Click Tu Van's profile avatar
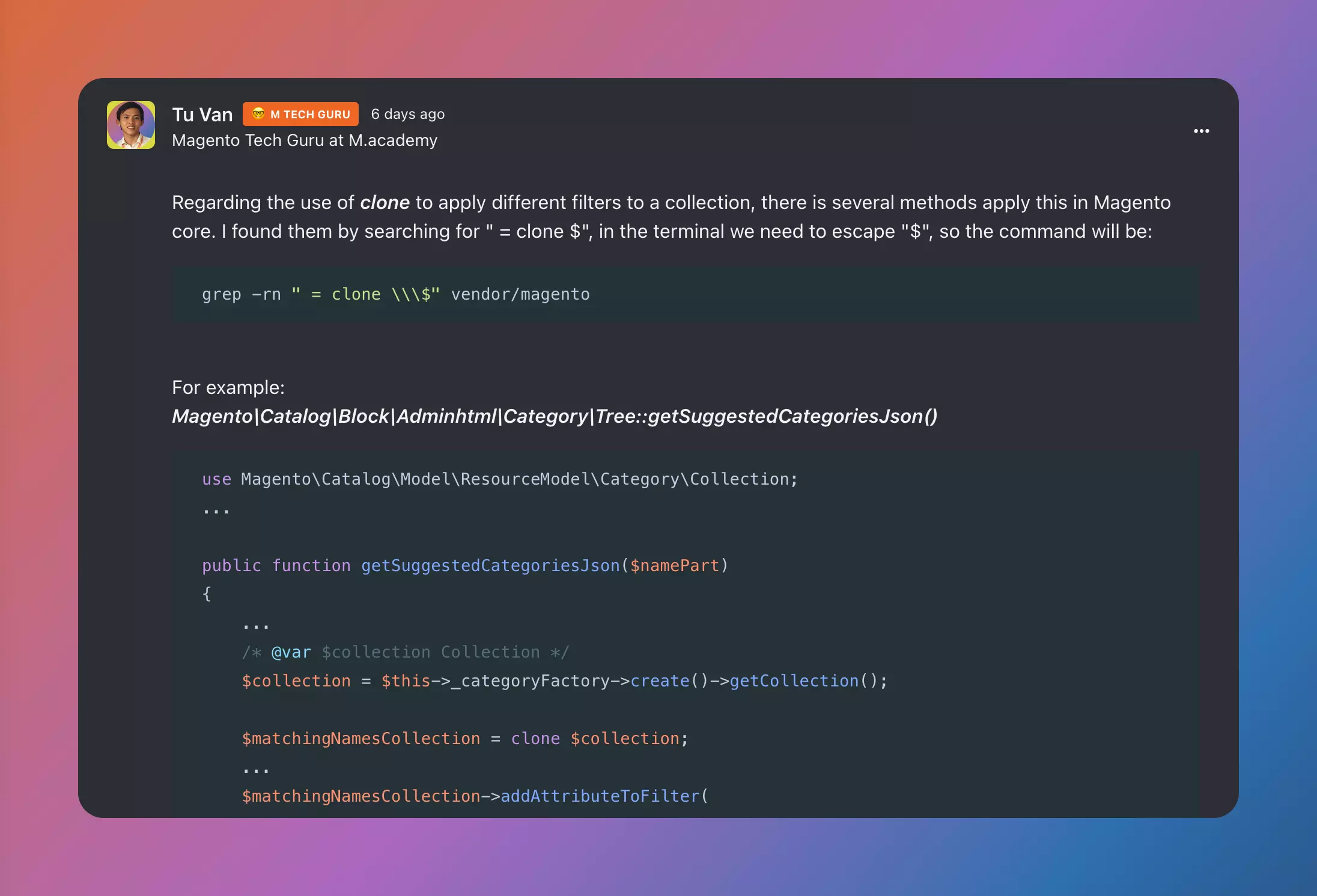Screen dimensions: 1317x896 (x=131, y=125)
